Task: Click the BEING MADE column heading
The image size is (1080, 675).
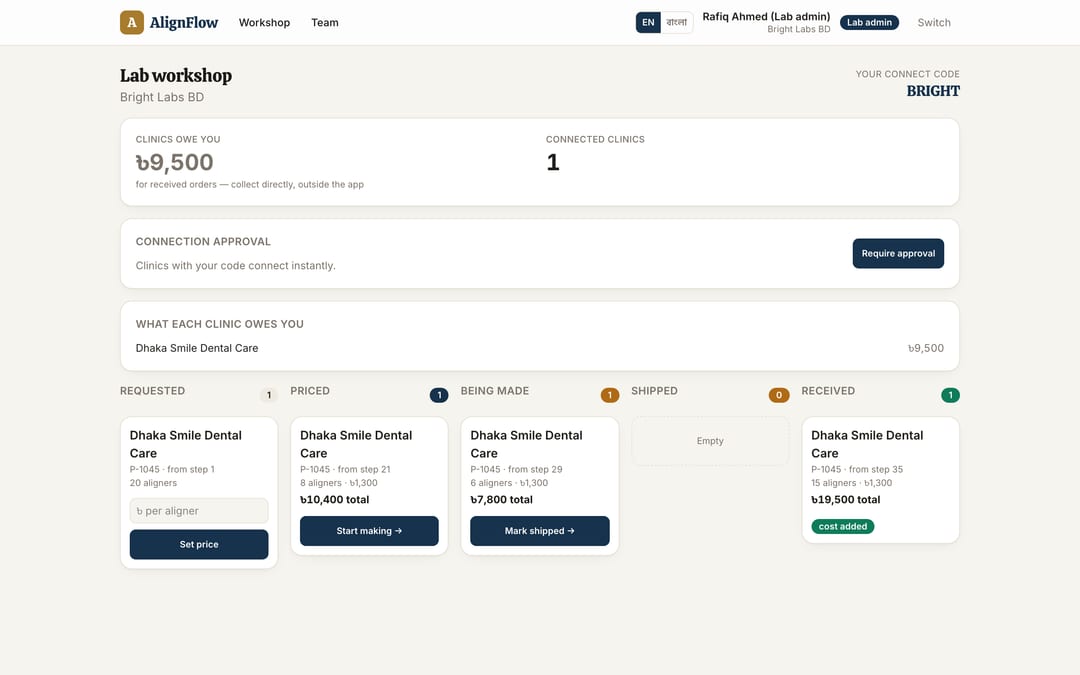Action: 495,391
